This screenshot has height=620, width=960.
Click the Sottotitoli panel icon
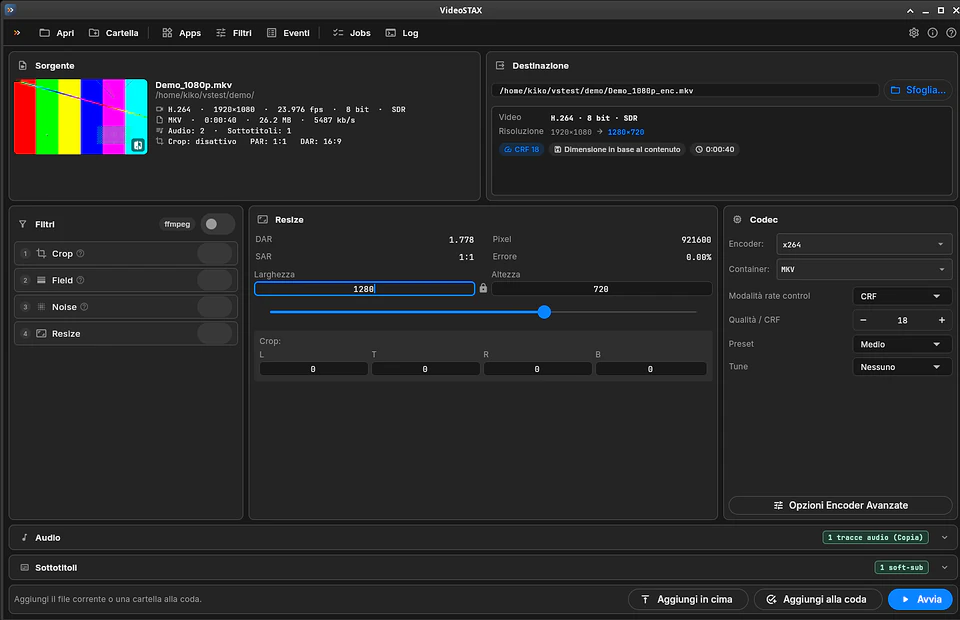(24, 567)
